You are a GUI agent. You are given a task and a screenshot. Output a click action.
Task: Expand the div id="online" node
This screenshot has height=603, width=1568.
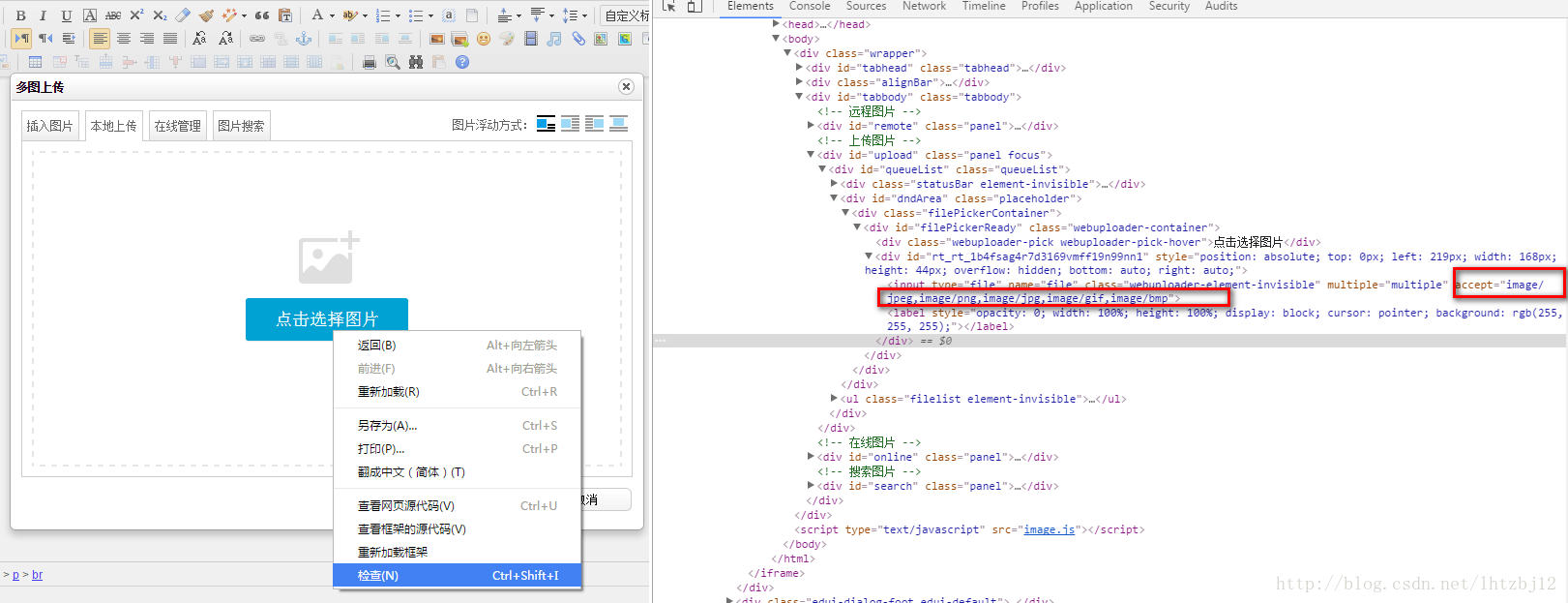pyautogui.click(x=811, y=457)
